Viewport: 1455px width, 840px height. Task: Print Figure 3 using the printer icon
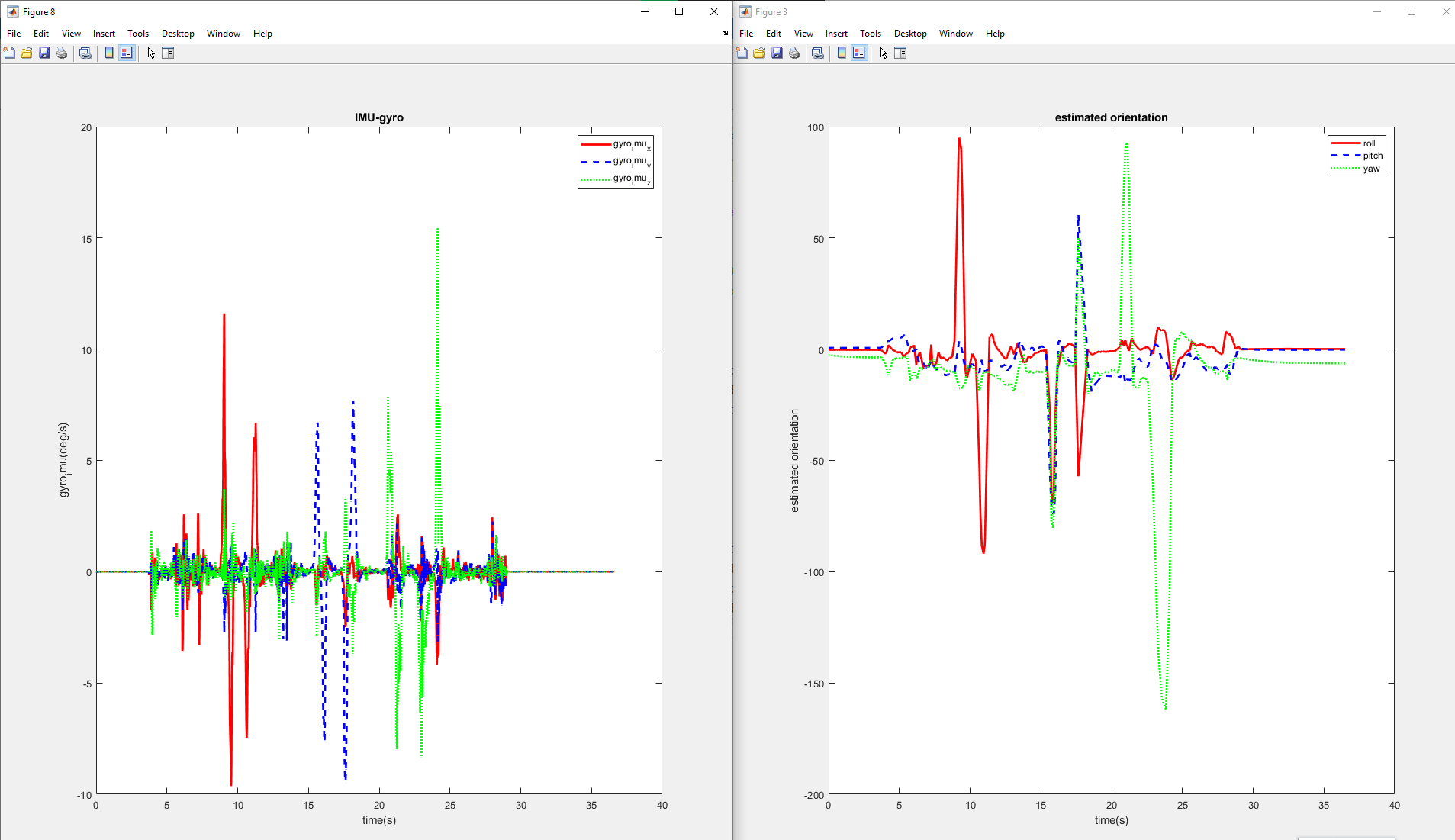(794, 53)
